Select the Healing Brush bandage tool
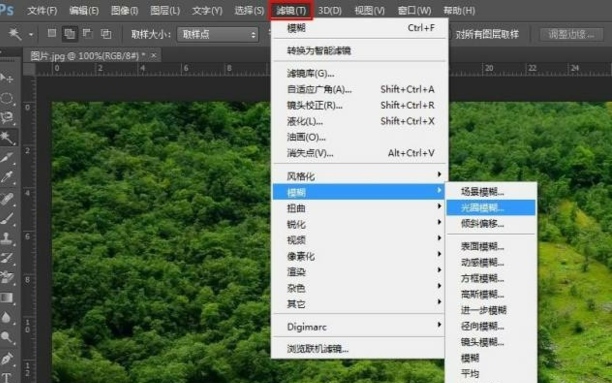This screenshot has width=612, height=383. (7, 199)
